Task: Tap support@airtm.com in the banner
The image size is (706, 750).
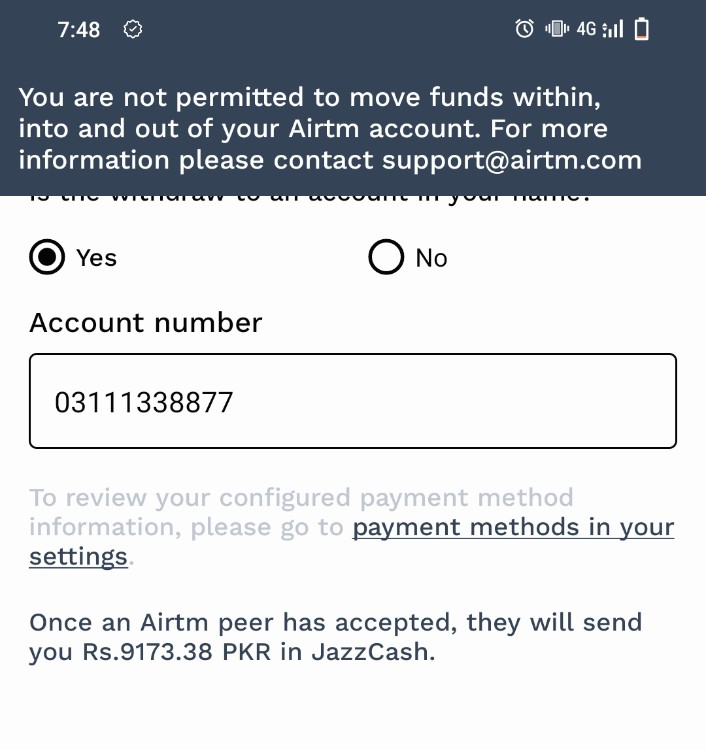Action: 511,160
